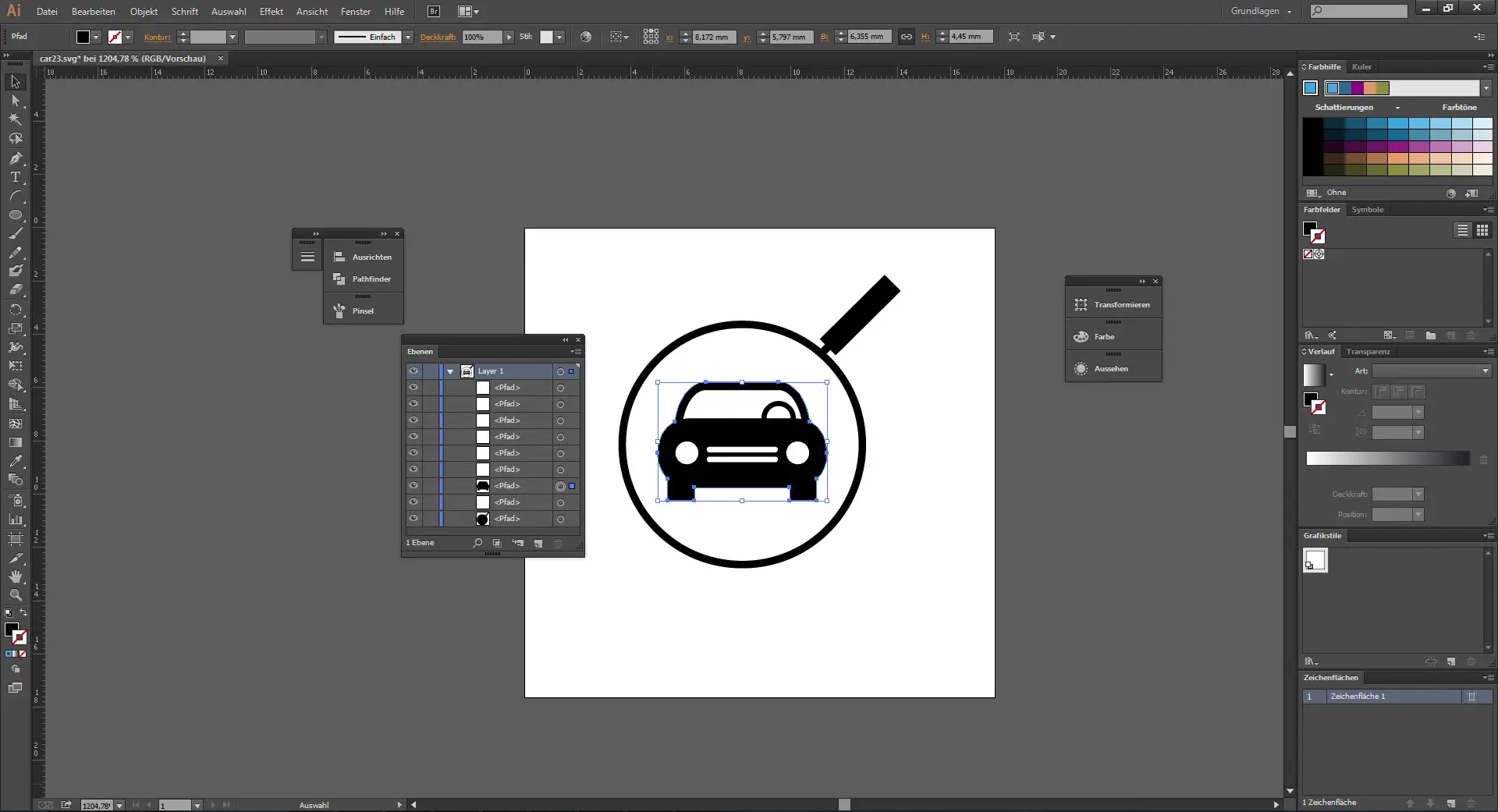Select the Type tool
The height and width of the screenshot is (812, 1498).
pyautogui.click(x=16, y=178)
